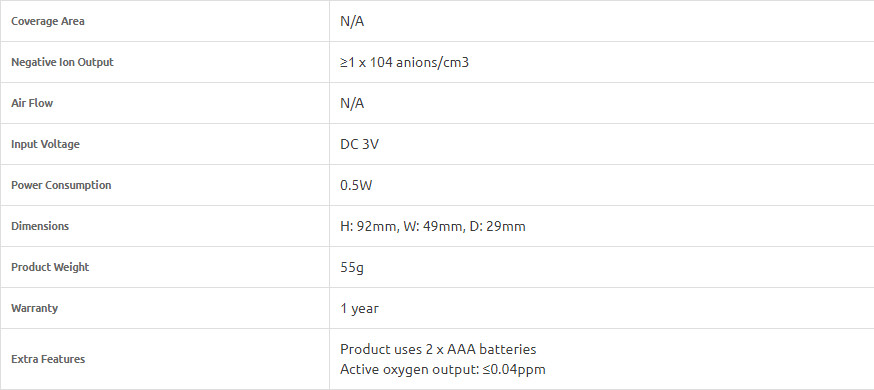Click the Air Flow row label
This screenshot has width=874, height=390.
32,103
